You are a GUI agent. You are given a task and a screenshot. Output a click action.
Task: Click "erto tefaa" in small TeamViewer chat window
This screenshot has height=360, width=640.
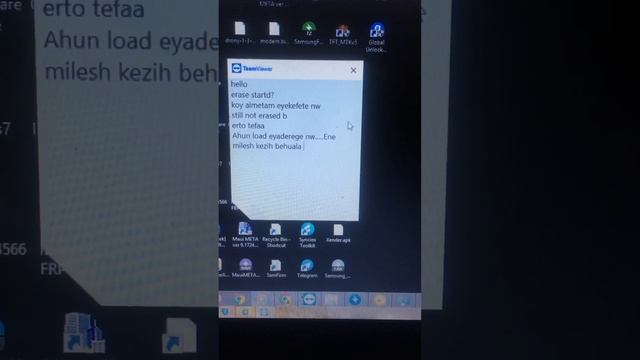248,126
